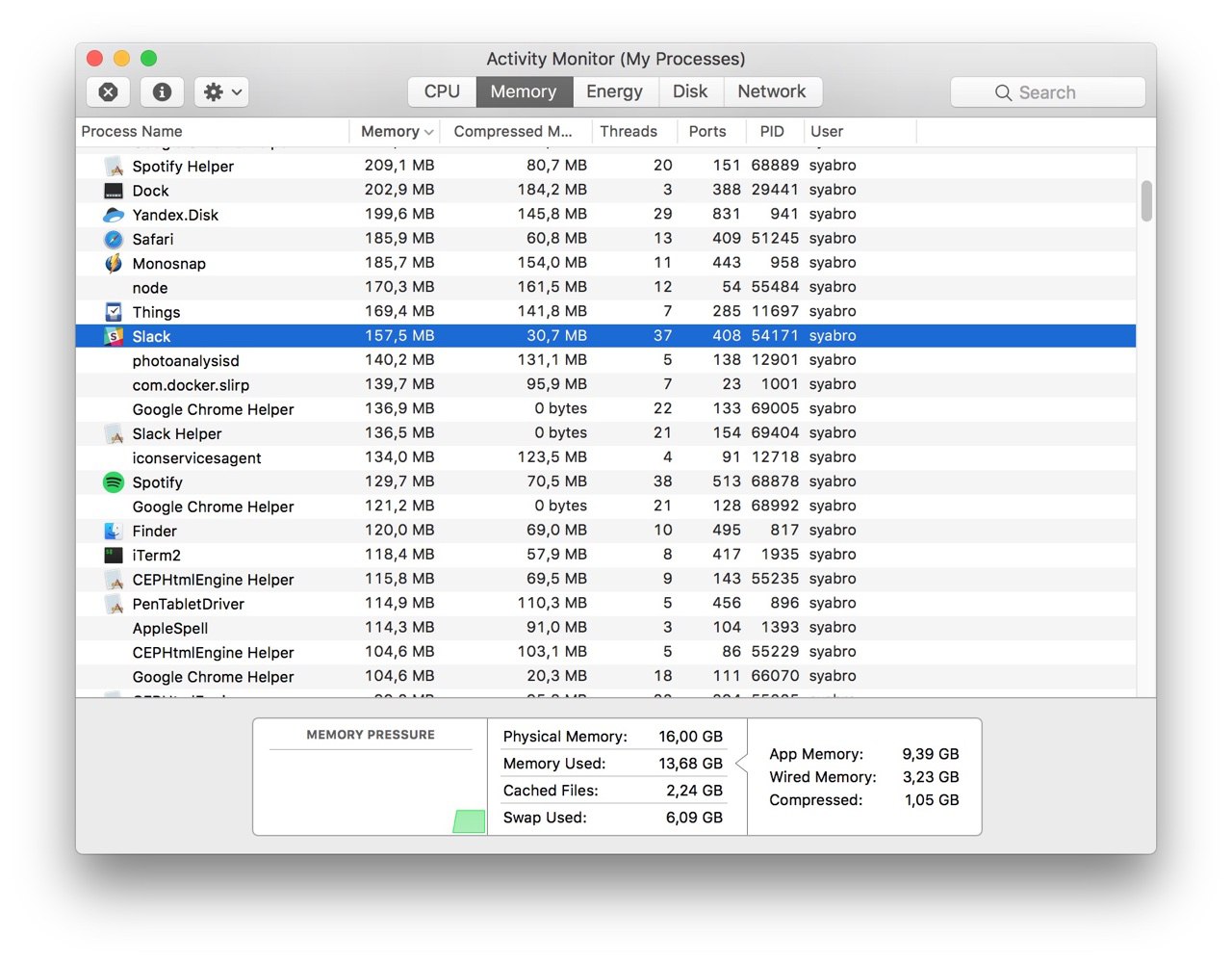
Task: Click Finder's ports value 495
Action: point(727,530)
